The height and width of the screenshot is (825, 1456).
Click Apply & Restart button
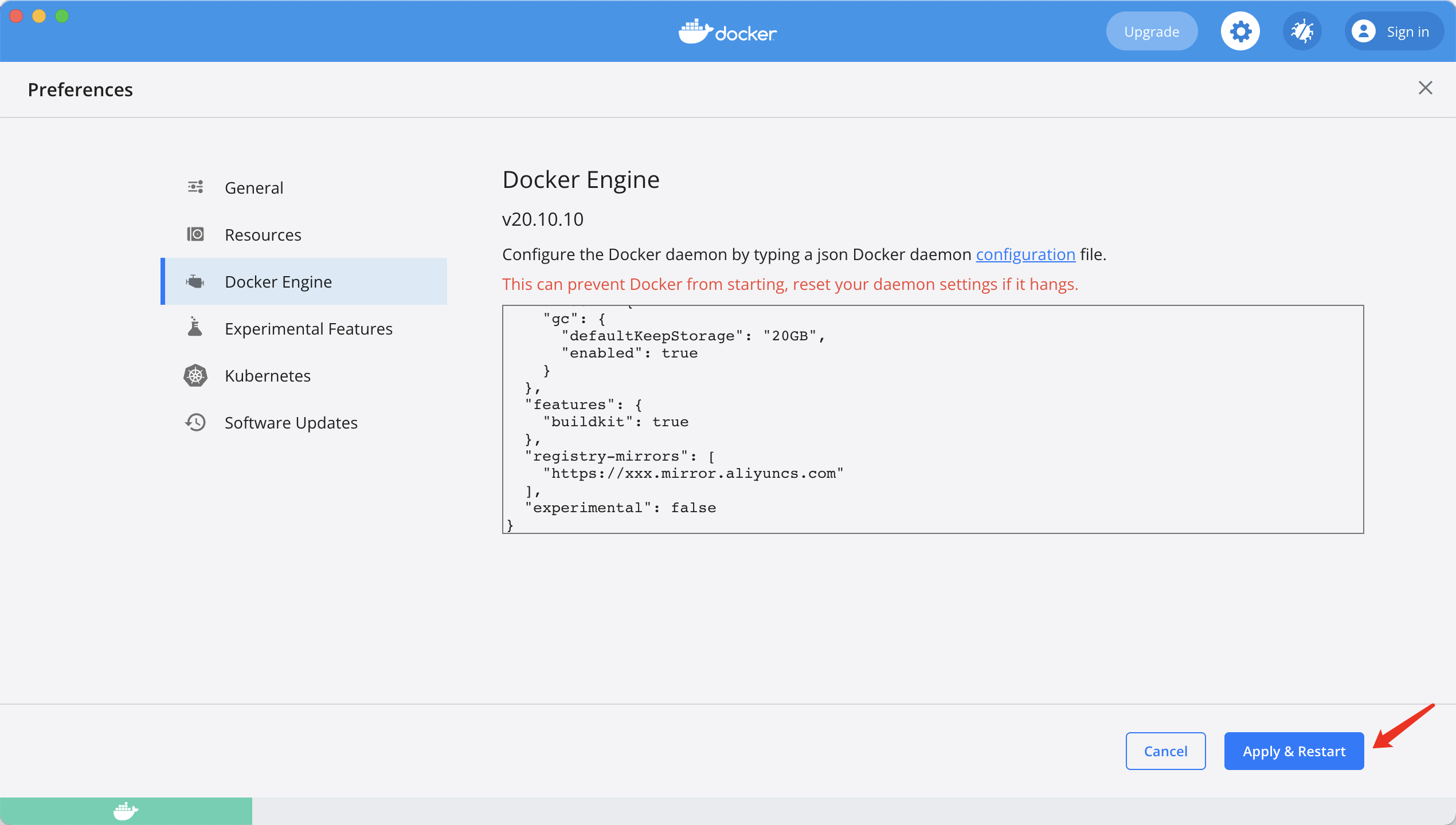[x=1294, y=751]
